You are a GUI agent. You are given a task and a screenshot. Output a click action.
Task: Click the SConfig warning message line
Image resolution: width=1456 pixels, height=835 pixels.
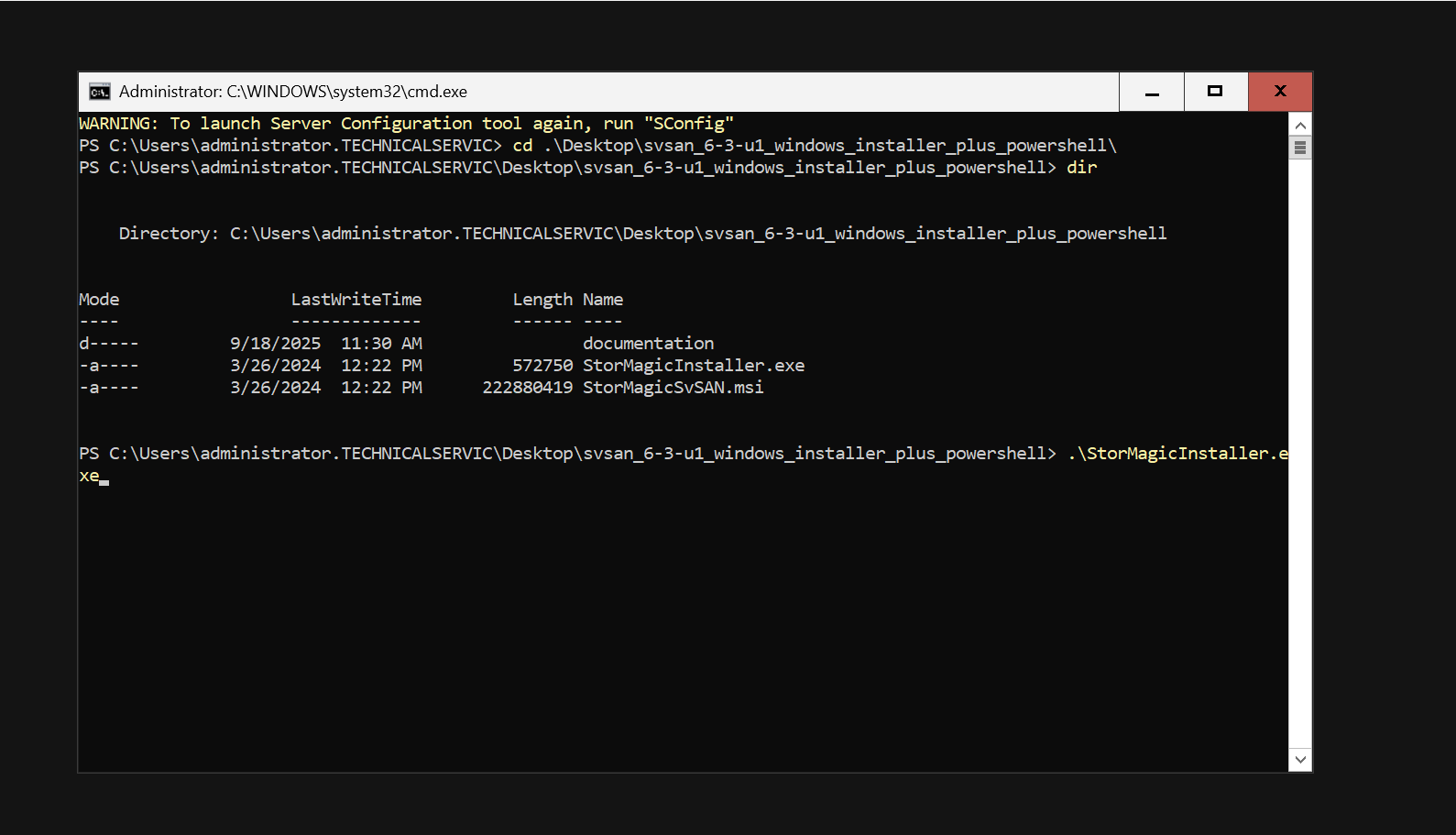point(406,124)
